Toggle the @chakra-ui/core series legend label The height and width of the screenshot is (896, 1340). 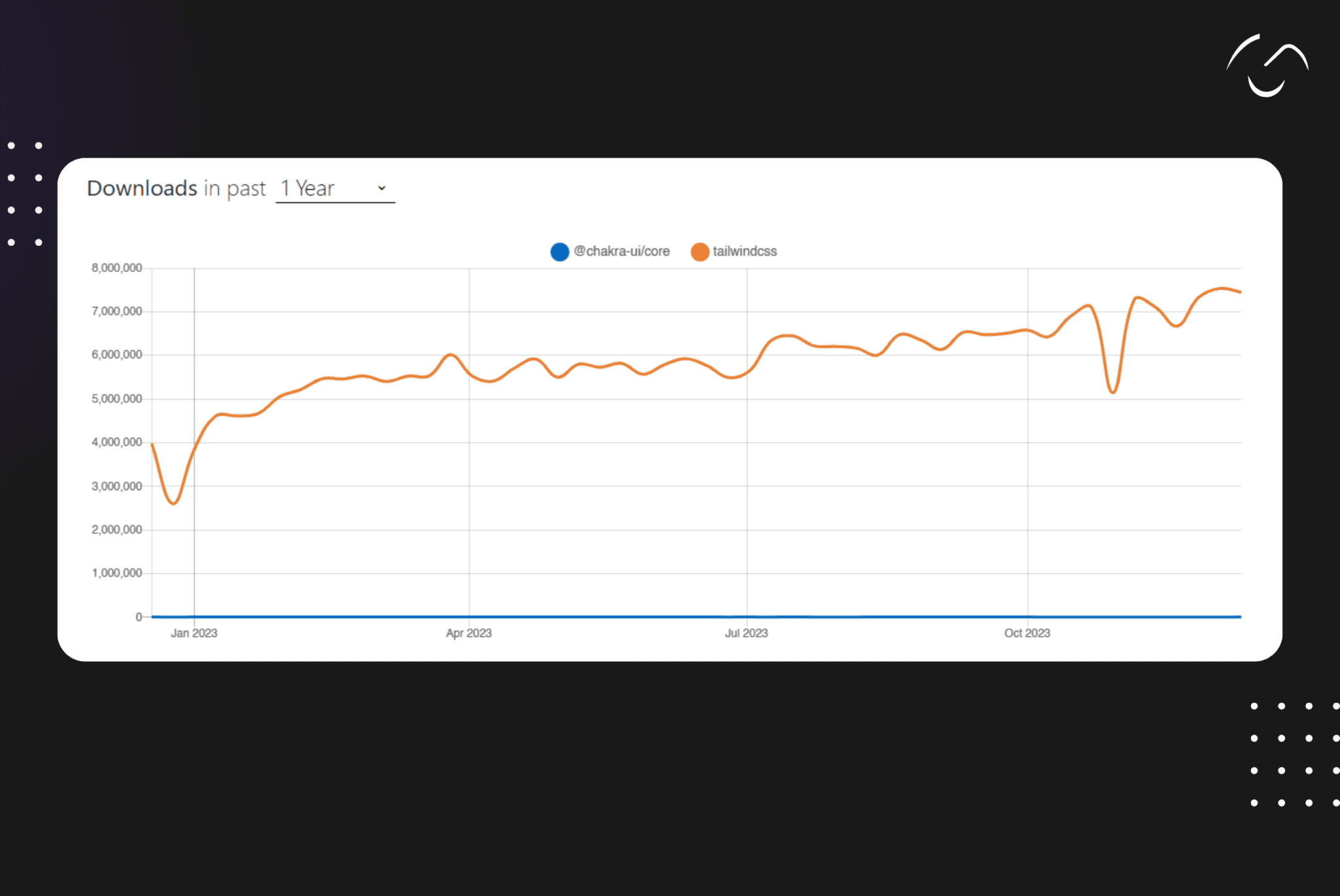[x=622, y=251]
